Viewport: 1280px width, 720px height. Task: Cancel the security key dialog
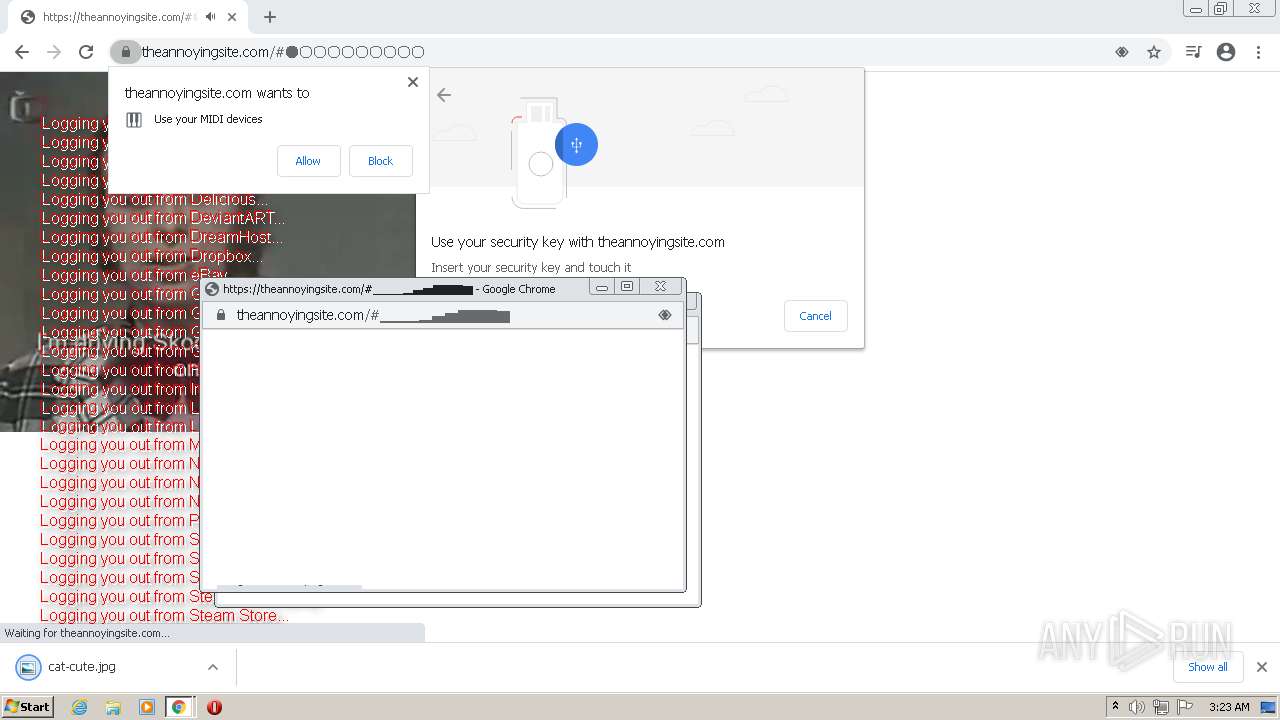(815, 316)
